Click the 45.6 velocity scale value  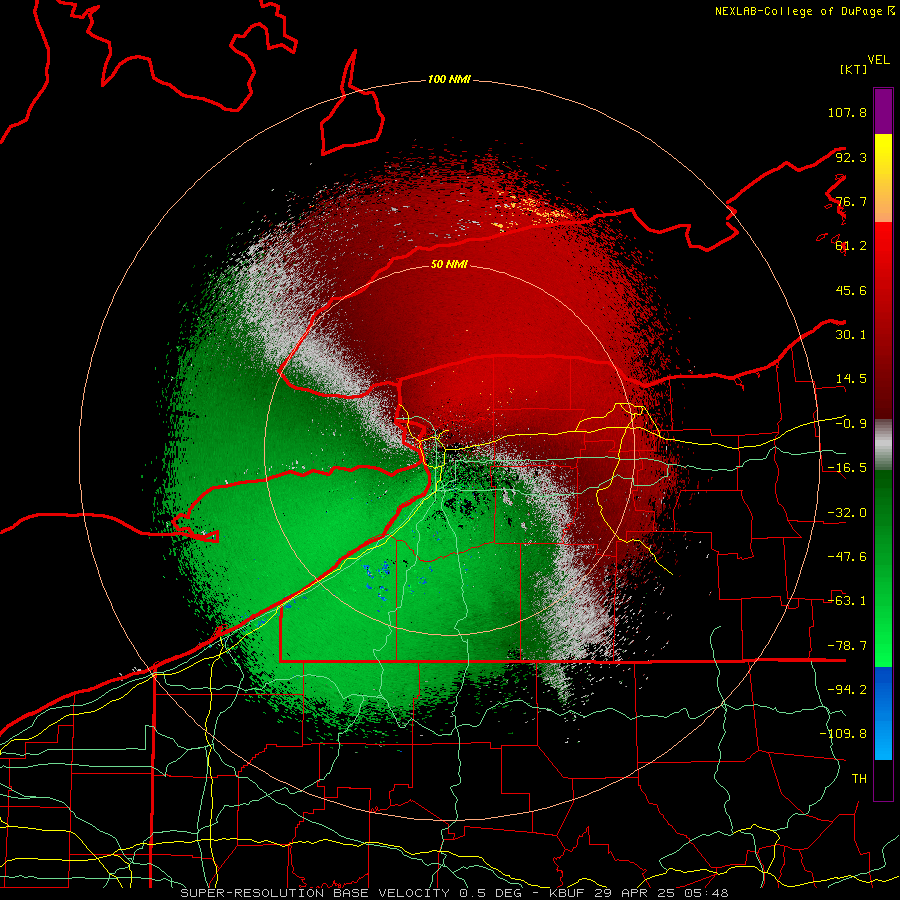pos(851,290)
